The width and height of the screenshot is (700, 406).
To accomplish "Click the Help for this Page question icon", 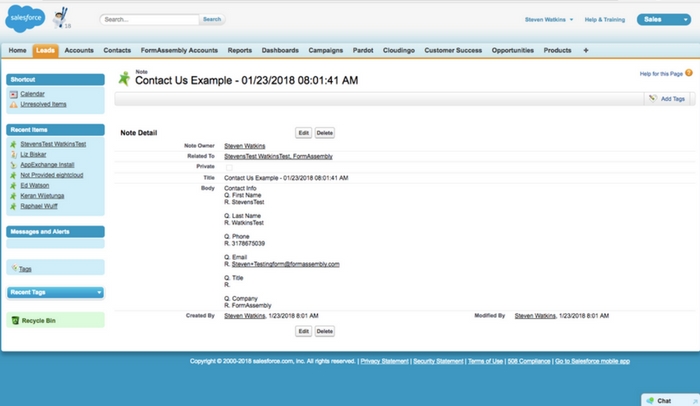I will tap(689, 73).
